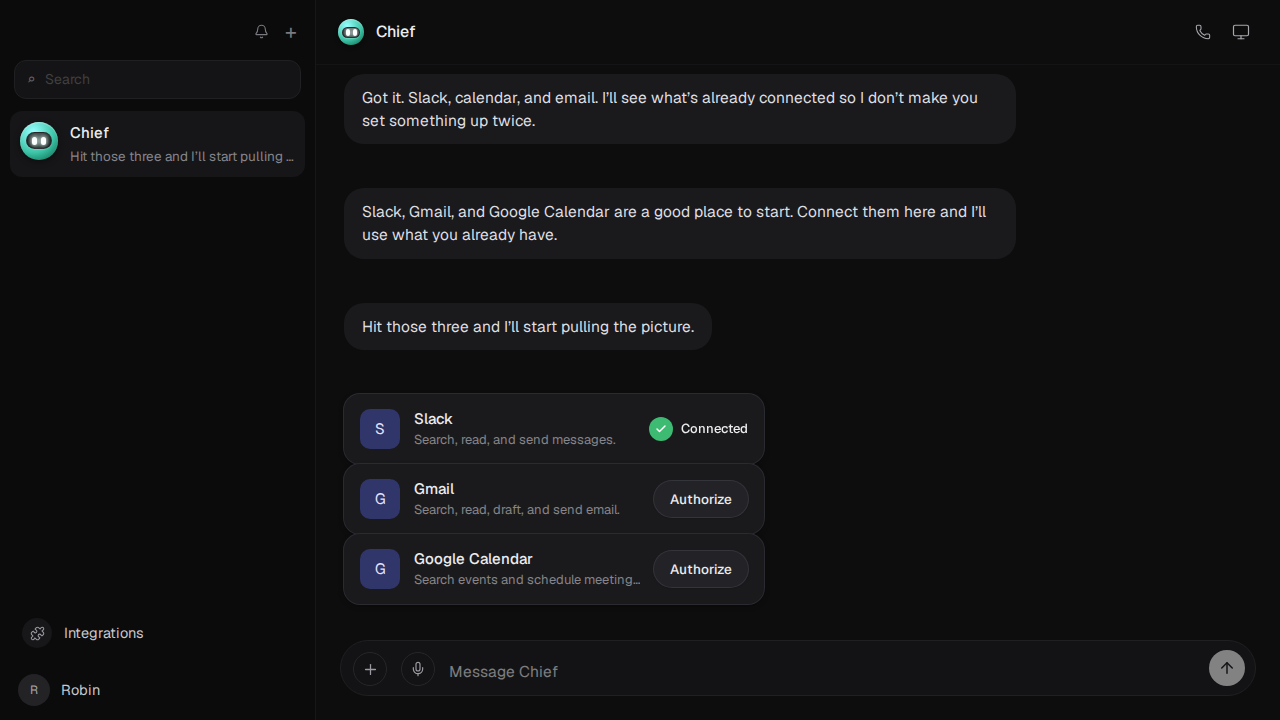Click the Message Chief input box
Screen dimensions: 1280x720
tap(822, 671)
